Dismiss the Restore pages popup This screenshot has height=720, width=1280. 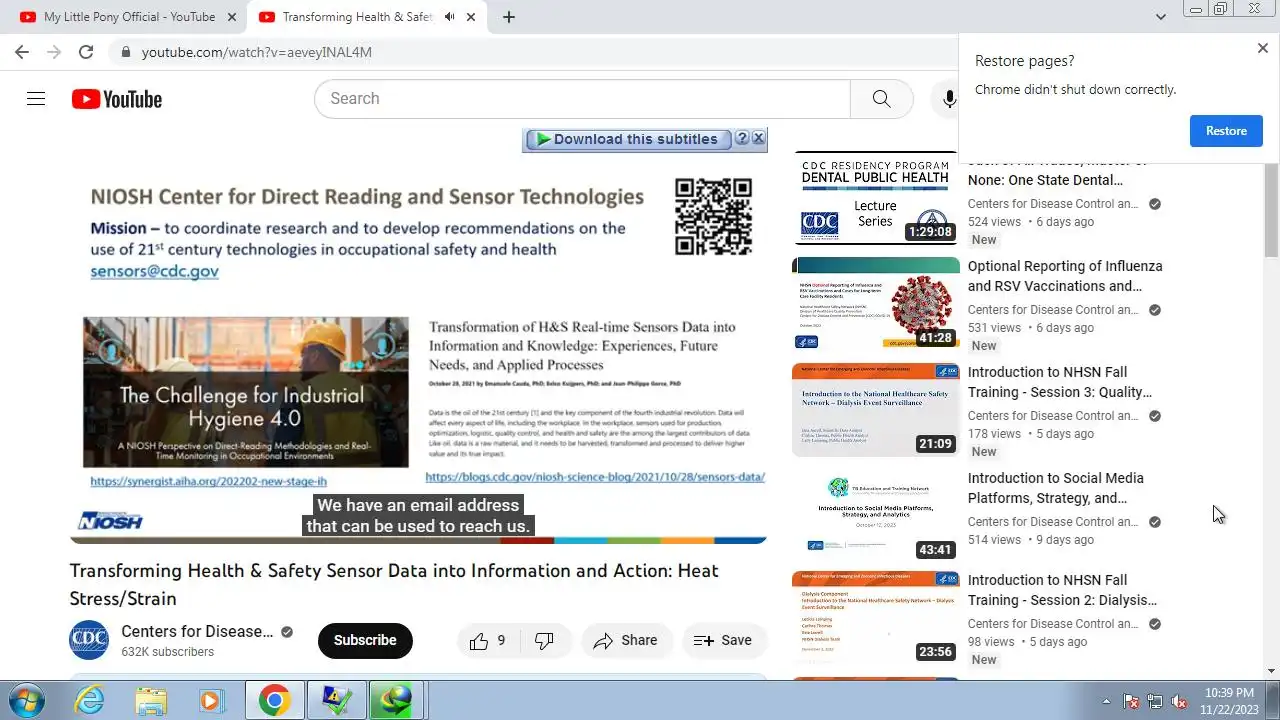(1262, 48)
